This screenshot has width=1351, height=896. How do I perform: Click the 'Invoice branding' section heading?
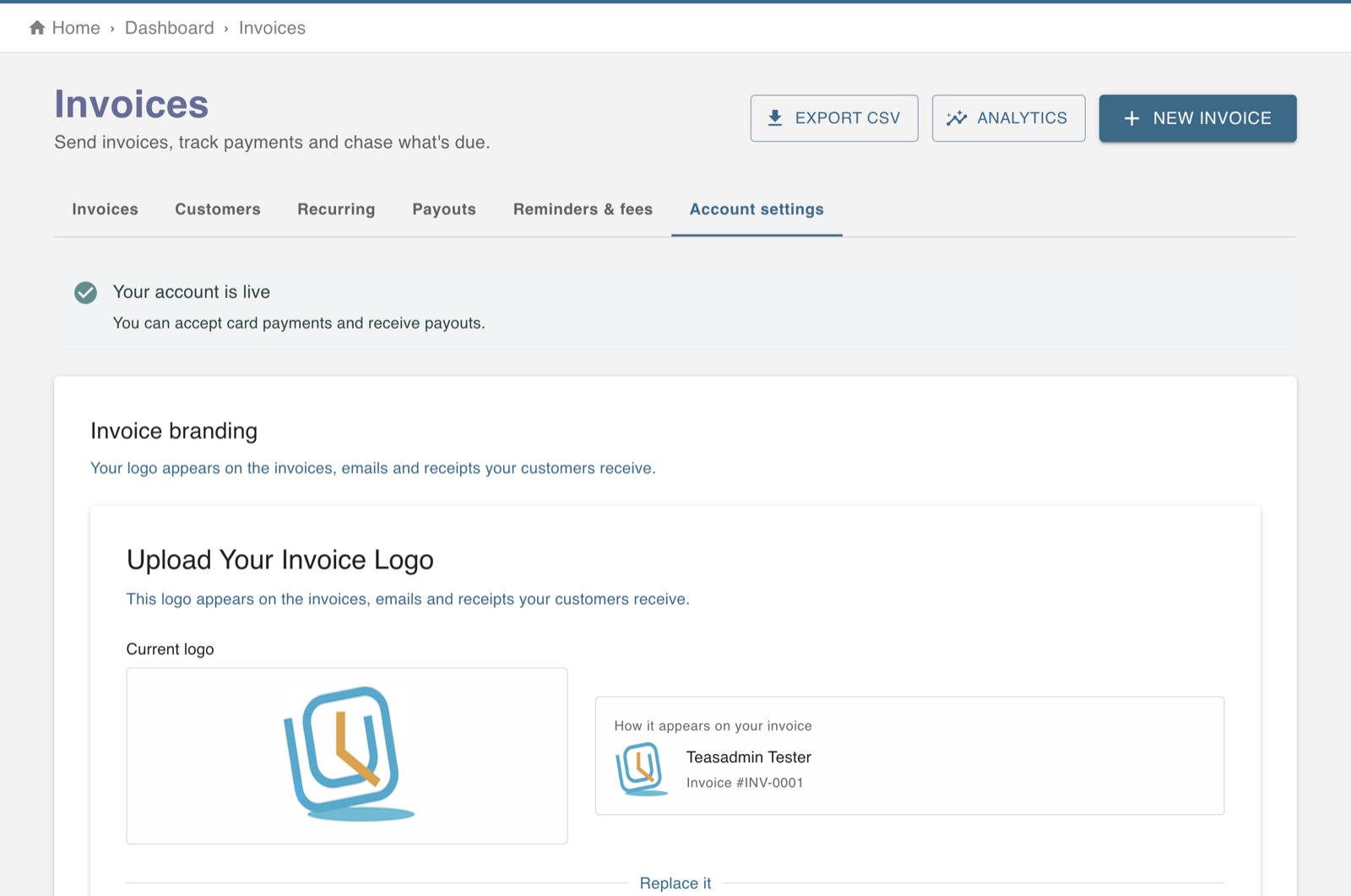[174, 432]
